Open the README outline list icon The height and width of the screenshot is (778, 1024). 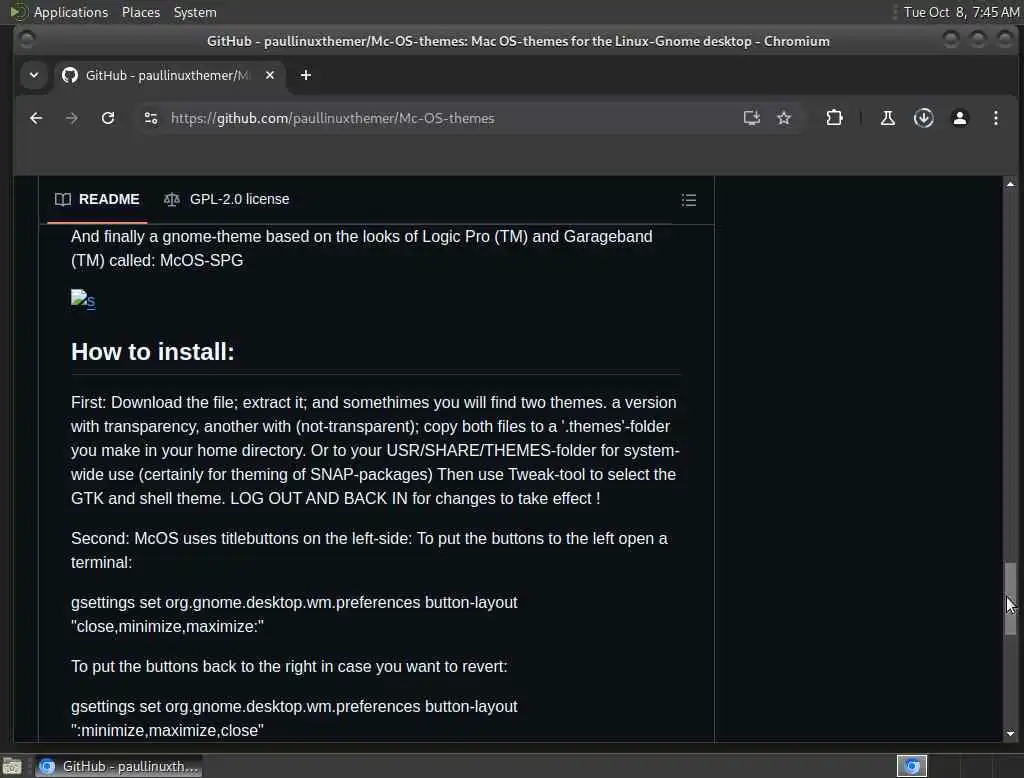688,200
